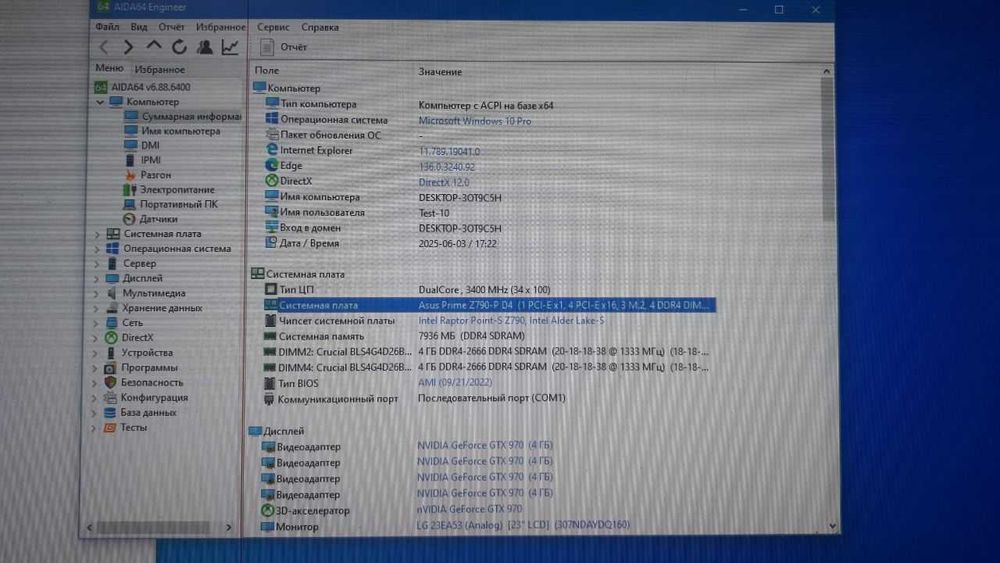Open the Microsoft Windows 10 Pro link
The height and width of the screenshot is (563, 1000).
(x=474, y=121)
